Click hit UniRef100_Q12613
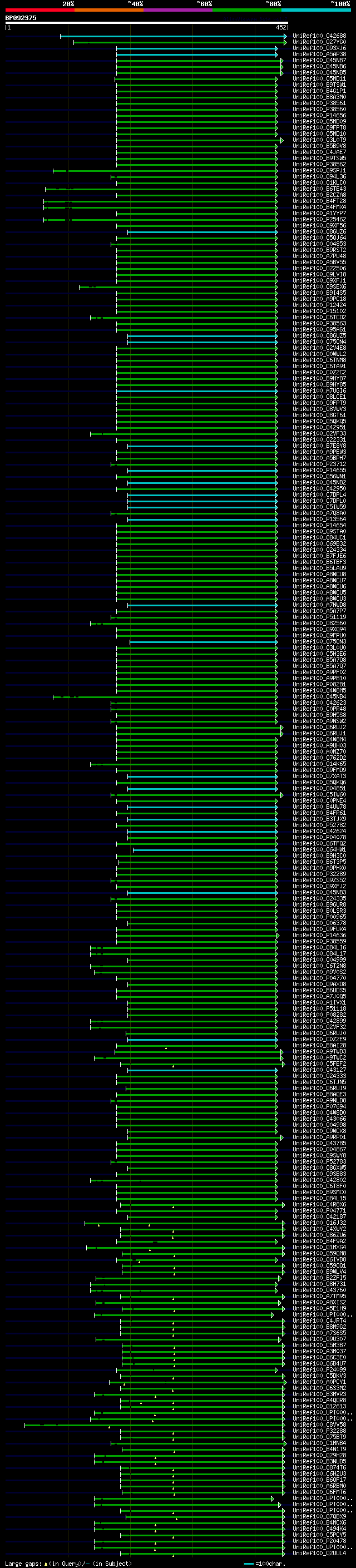The image size is (356, 1568). pos(319,1406)
